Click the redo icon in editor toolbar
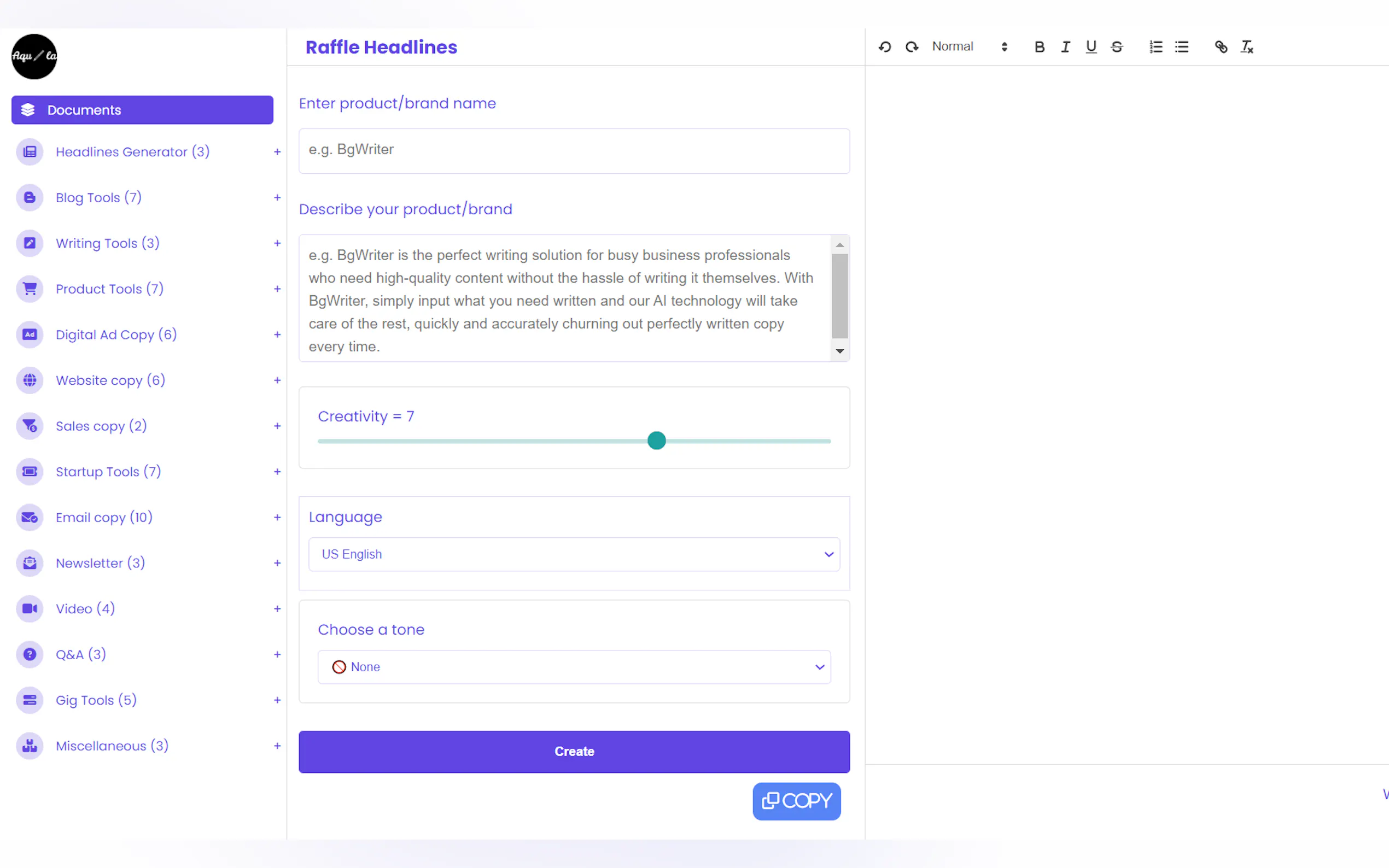Screen dimensions: 1389x868 tap(912, 47)
